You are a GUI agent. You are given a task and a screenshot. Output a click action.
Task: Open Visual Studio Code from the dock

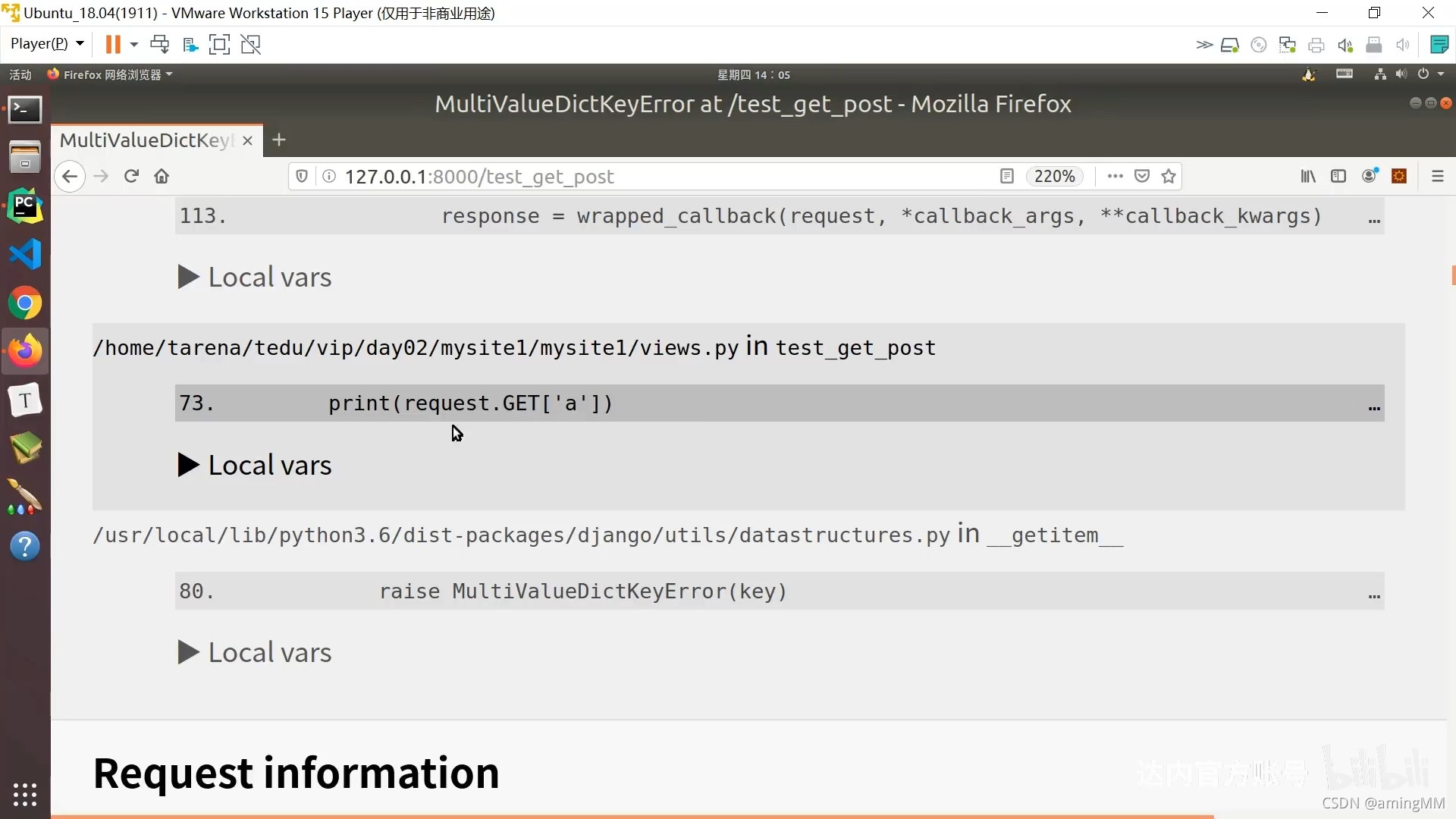(25, 254)
